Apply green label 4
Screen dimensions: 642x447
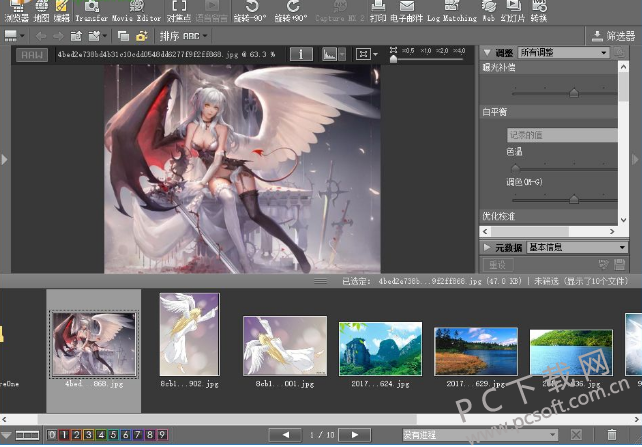click(x=101, y=434)
